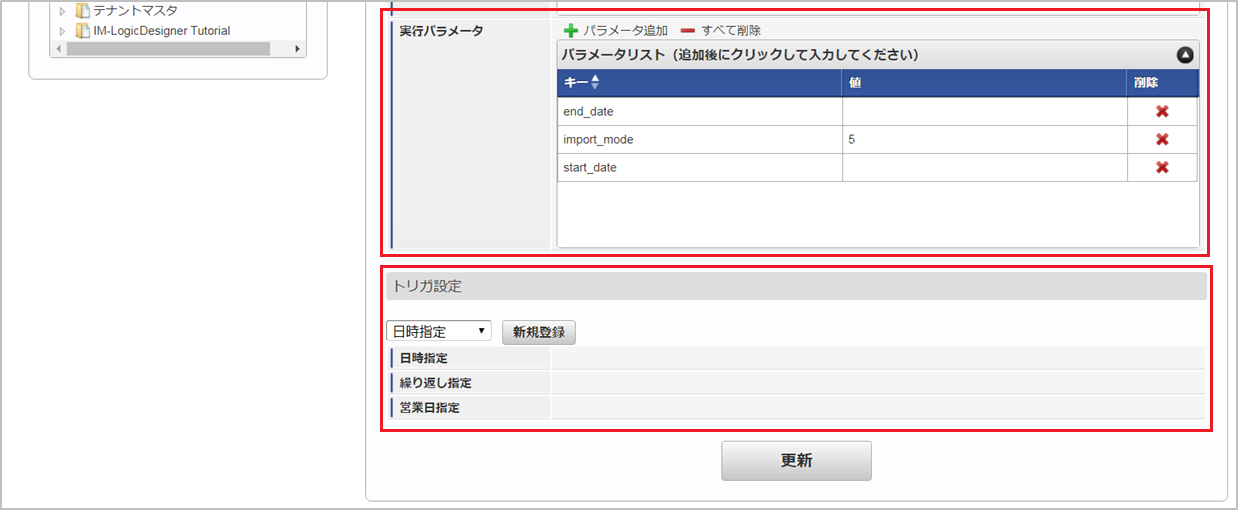Expand the テナントマスタ tree node
1238x510 pixels.
[x=62, y=11]
